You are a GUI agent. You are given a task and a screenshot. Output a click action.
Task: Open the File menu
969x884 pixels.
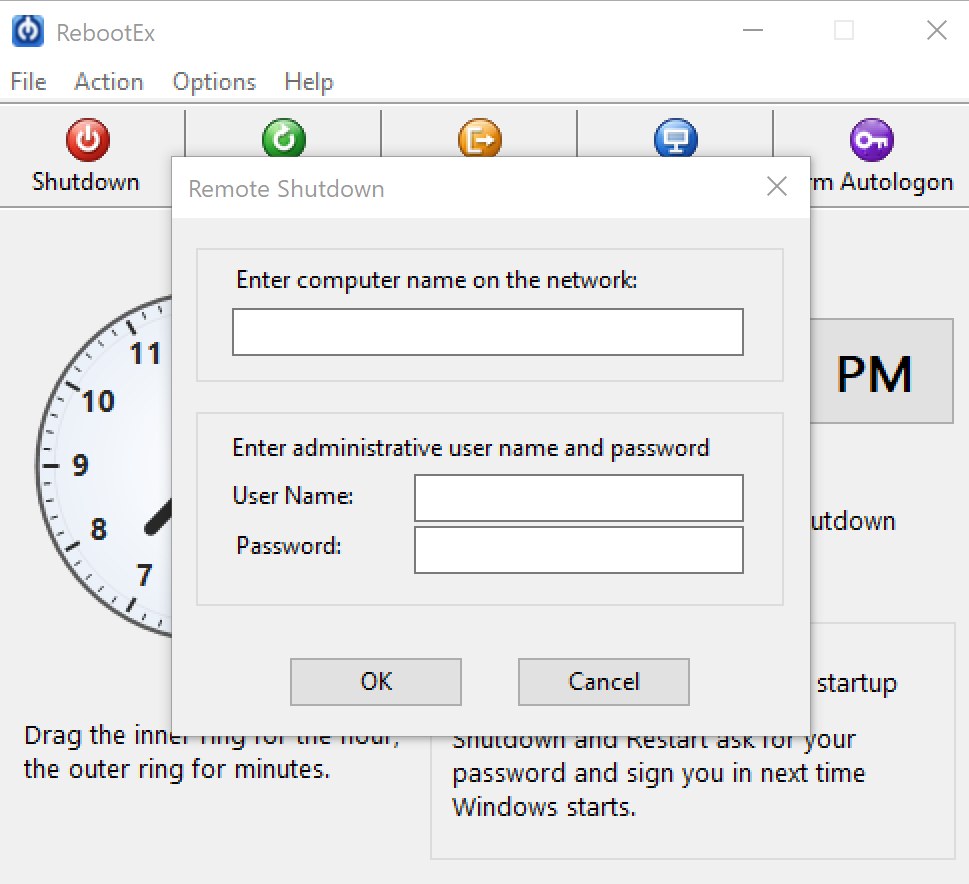[28, 82]
